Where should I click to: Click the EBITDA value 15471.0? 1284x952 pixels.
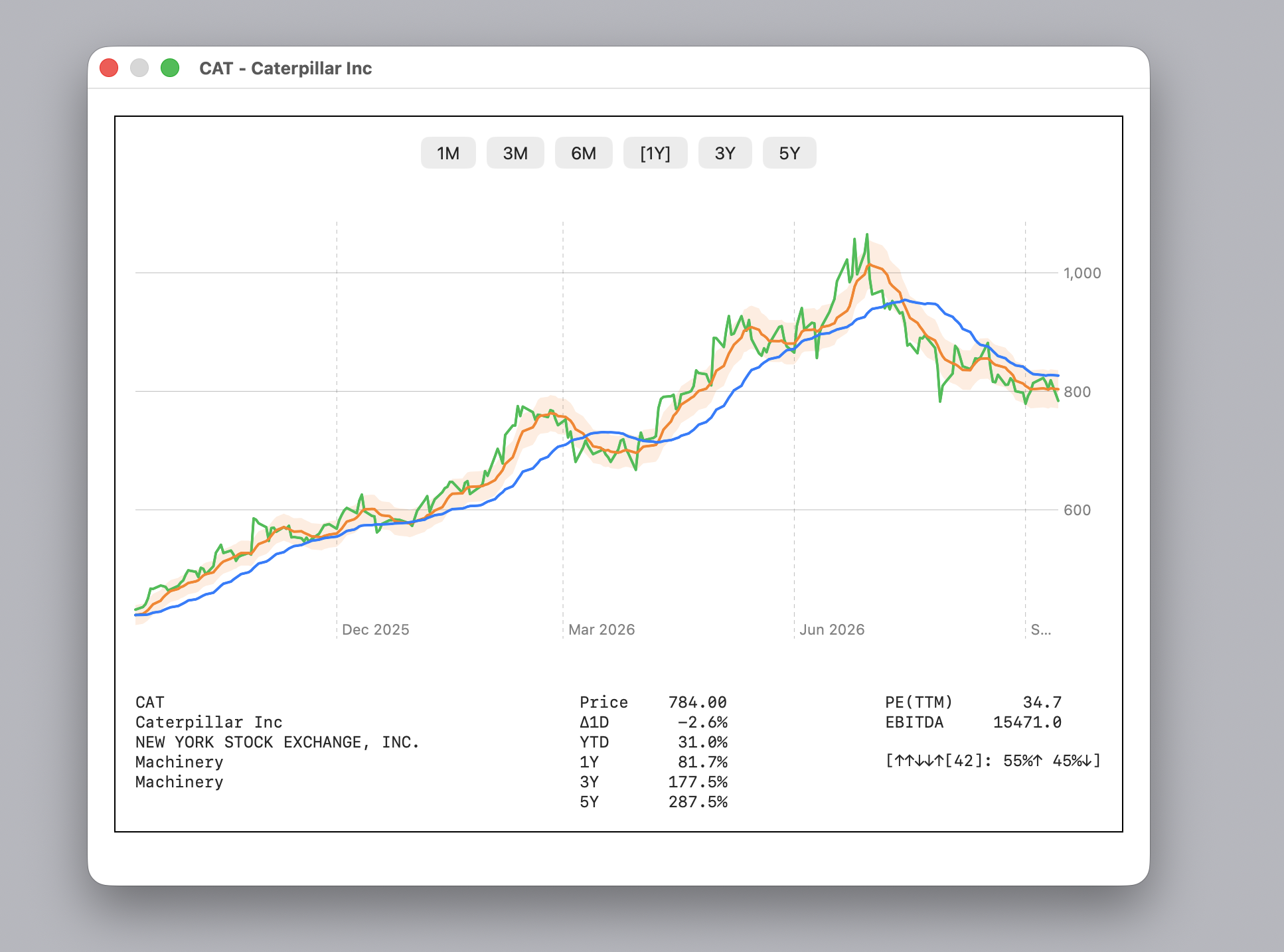(1027, 722)
